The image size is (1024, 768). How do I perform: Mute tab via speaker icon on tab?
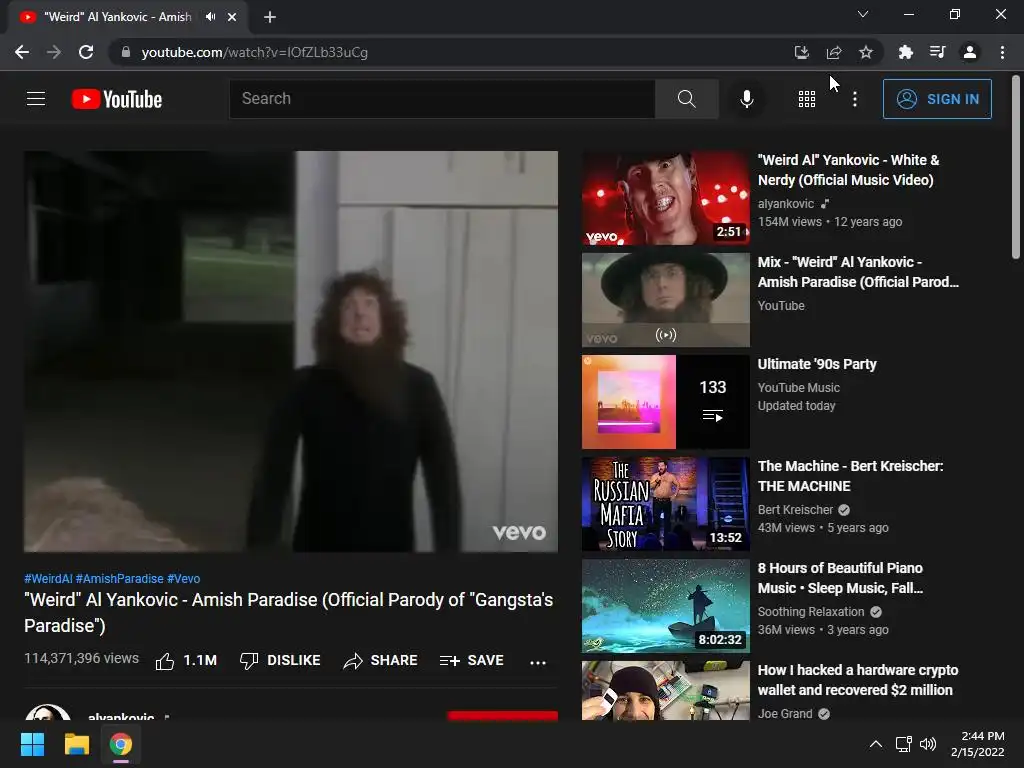click(x=210, y=17)
